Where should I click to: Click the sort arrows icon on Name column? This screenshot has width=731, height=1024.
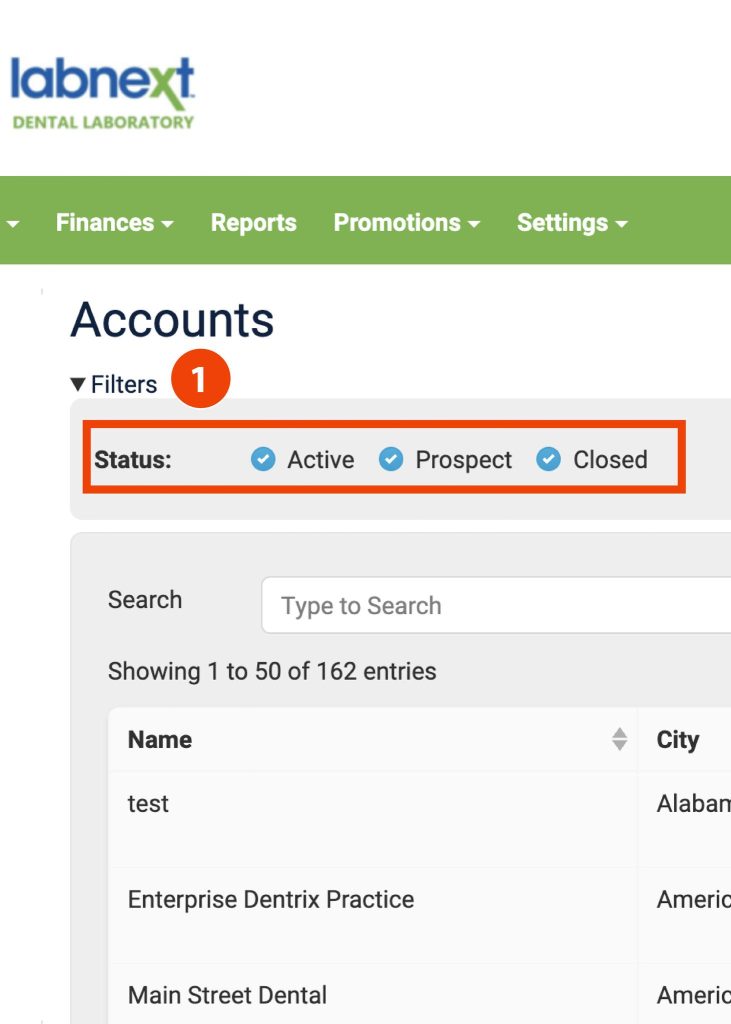[x=616, y=740]
